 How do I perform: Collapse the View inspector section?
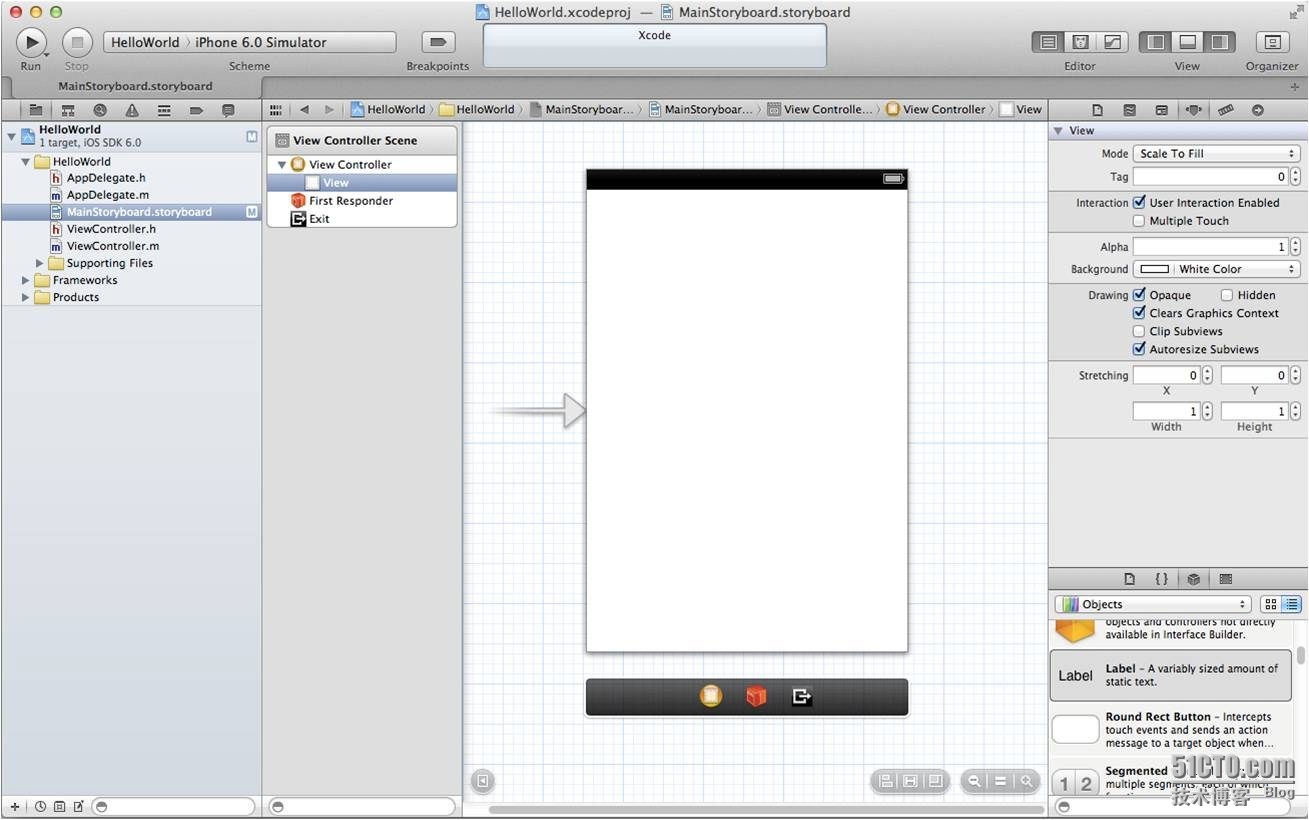pyautogui.click(x=1058, y=131)
